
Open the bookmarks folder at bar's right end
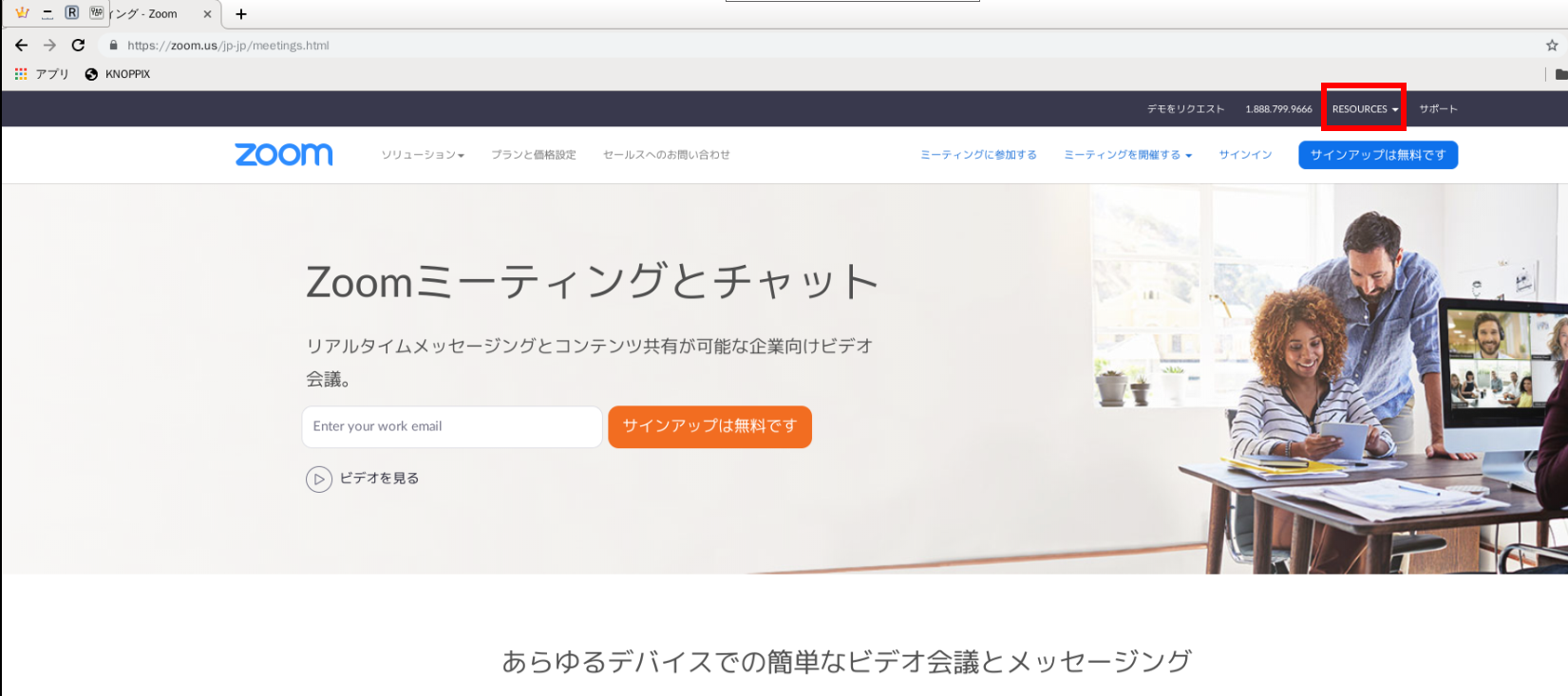1561,74
